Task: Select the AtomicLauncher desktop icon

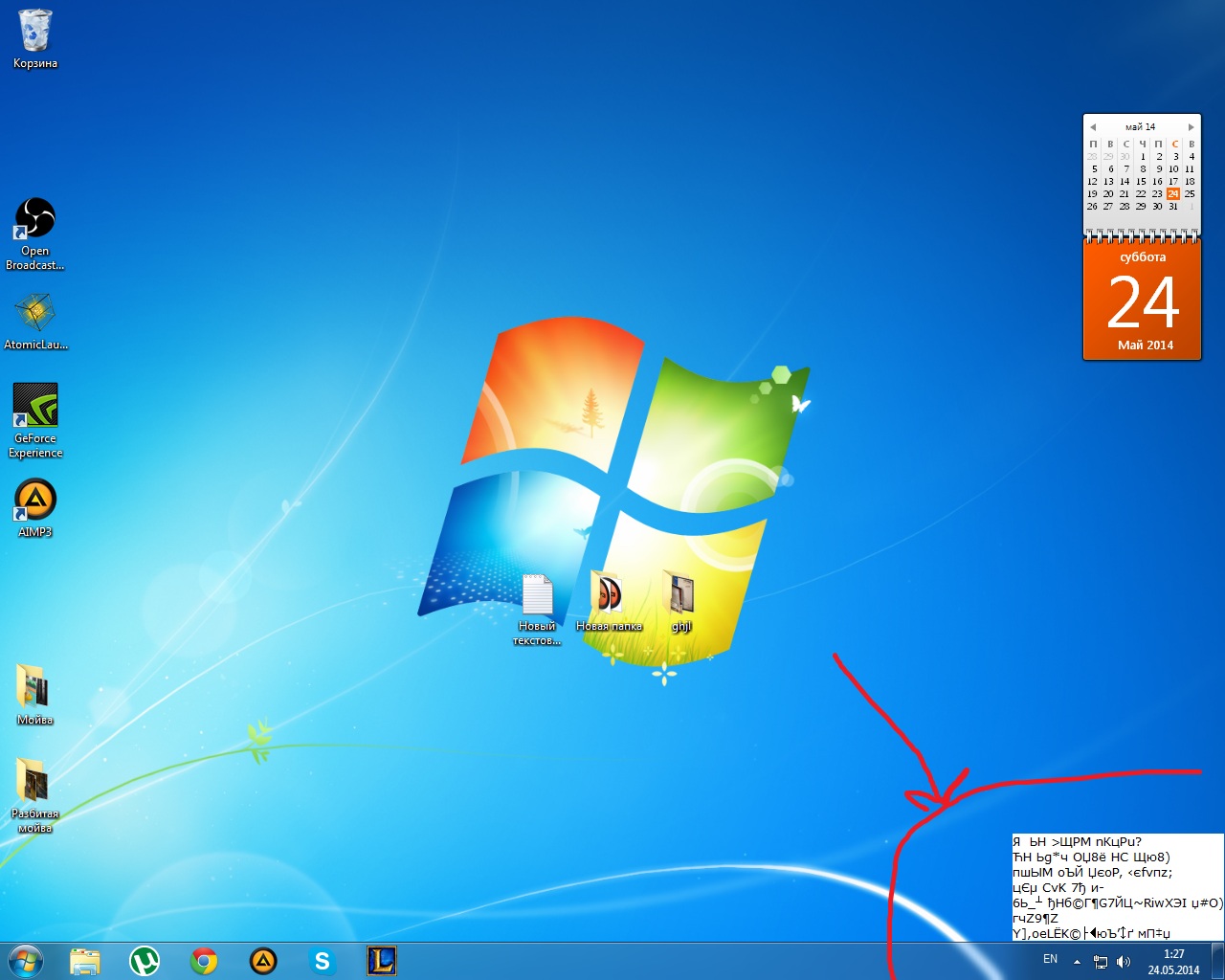Action: [x=35, y=321]
